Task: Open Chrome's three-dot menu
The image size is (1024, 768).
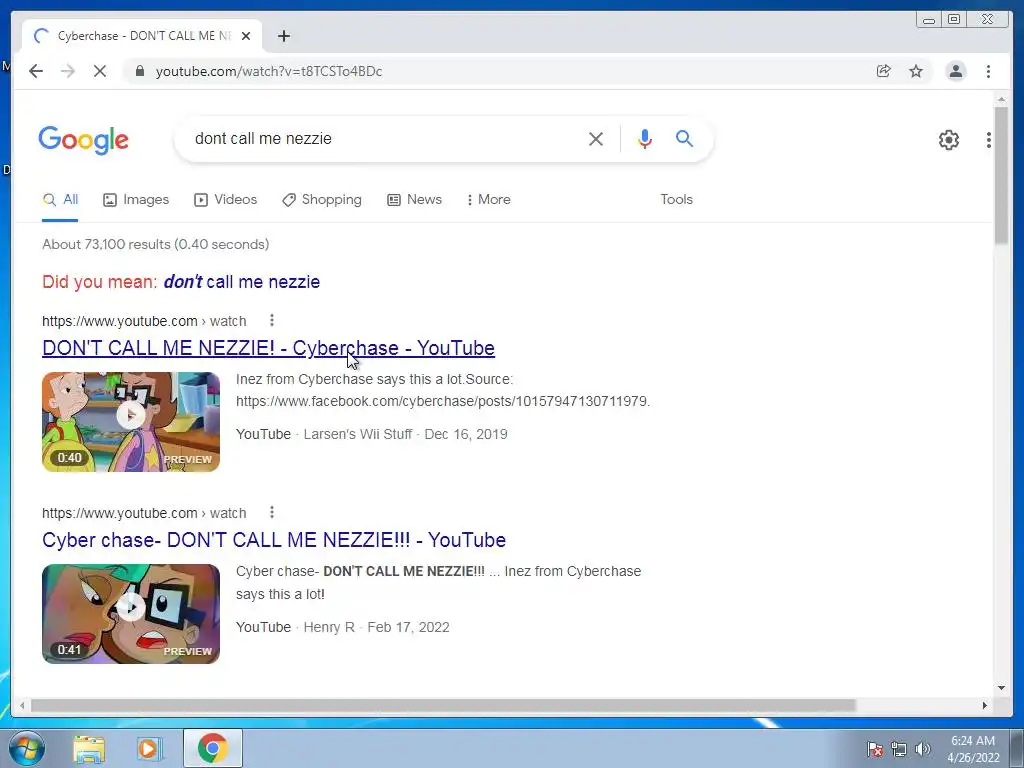Action: 988,71
